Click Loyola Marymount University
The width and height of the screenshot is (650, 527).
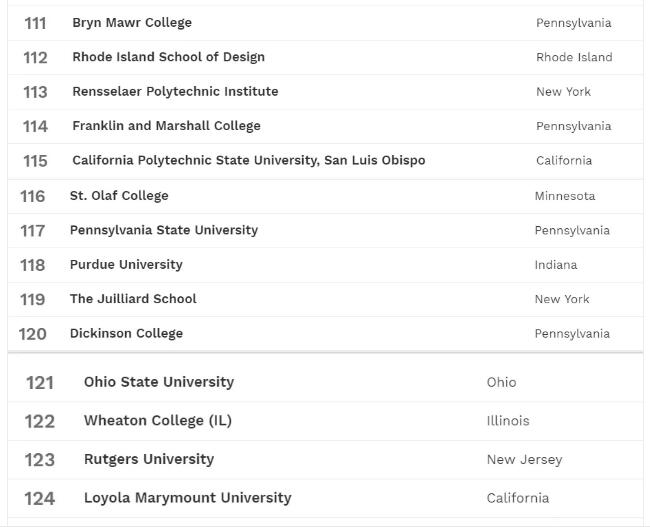pos(188,498)
